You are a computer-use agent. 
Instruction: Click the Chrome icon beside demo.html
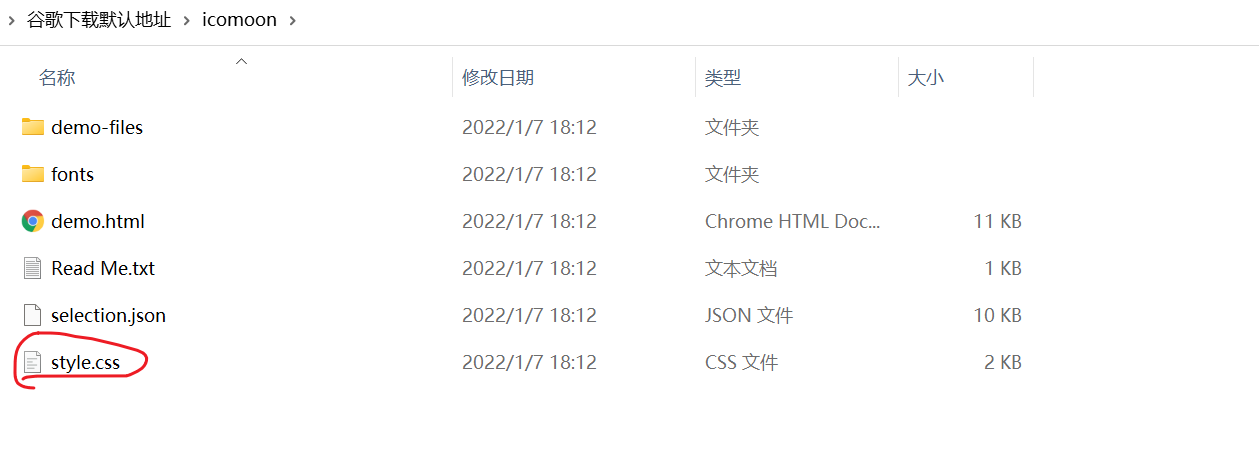pyautogui.click(x=33, y=221)
